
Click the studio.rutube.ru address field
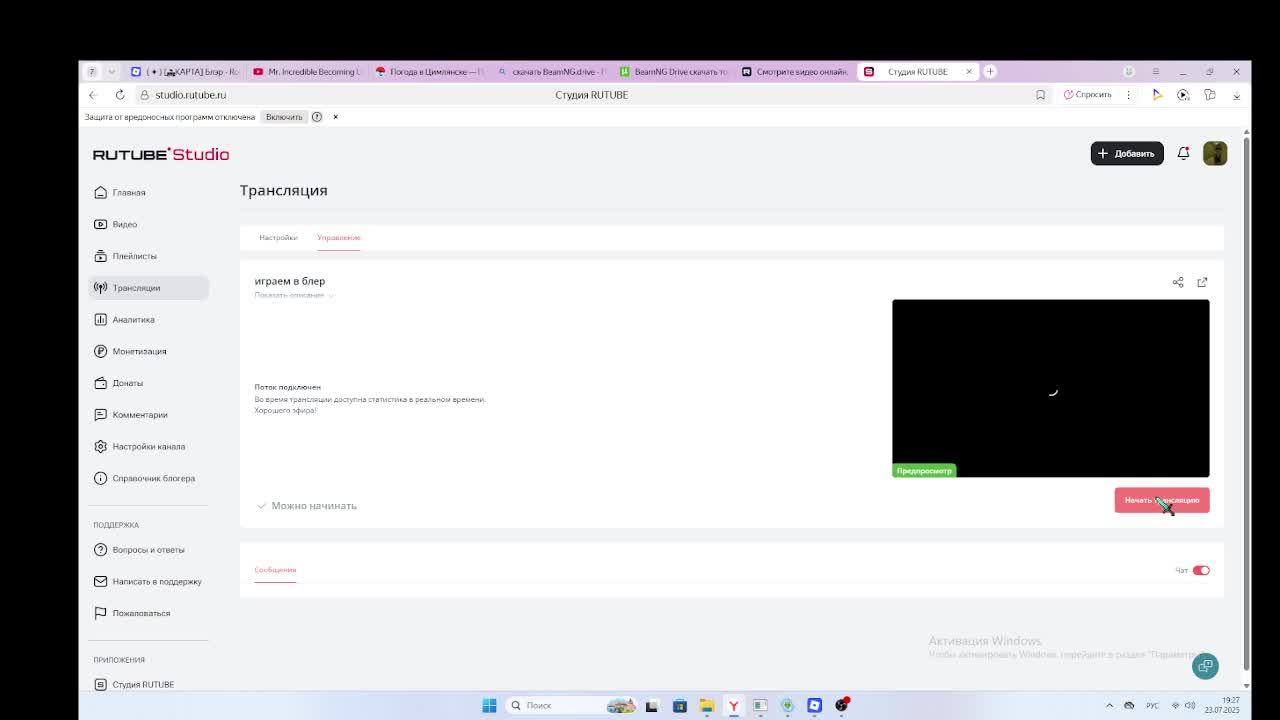click(x=590, y=95)
